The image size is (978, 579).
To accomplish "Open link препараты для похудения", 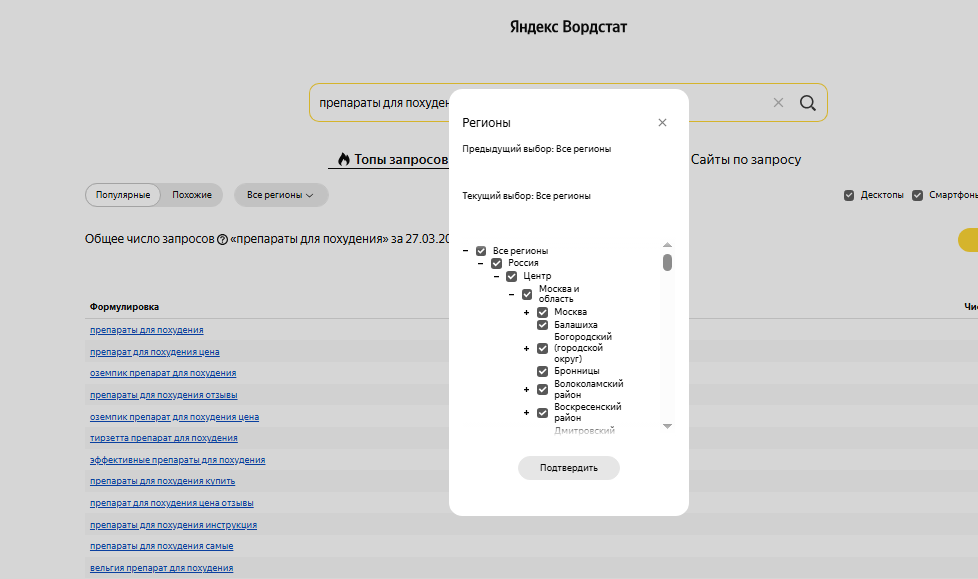I will [x=147, y=330].
